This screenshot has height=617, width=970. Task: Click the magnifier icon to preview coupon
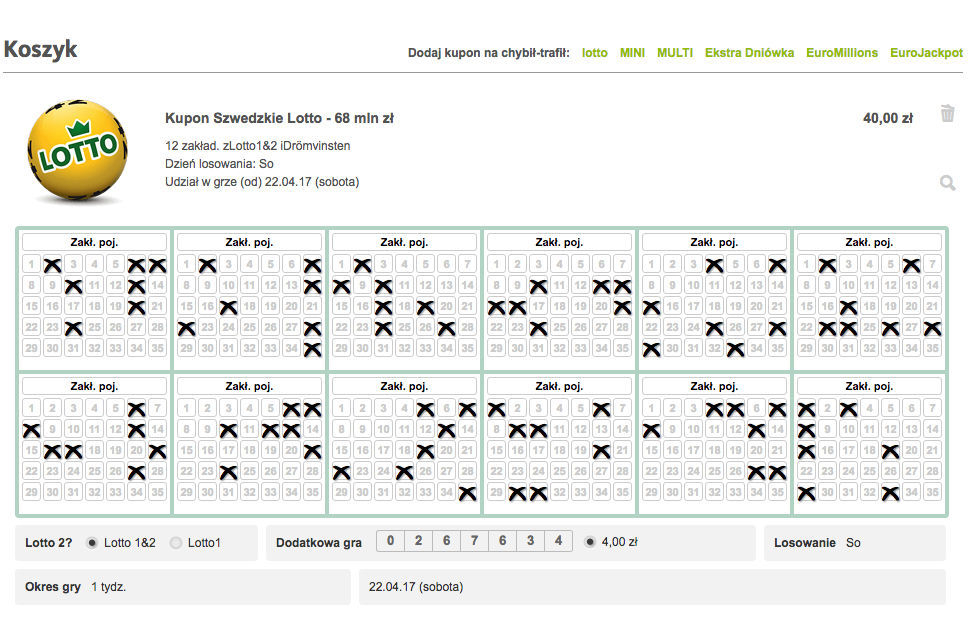[948, 183]
